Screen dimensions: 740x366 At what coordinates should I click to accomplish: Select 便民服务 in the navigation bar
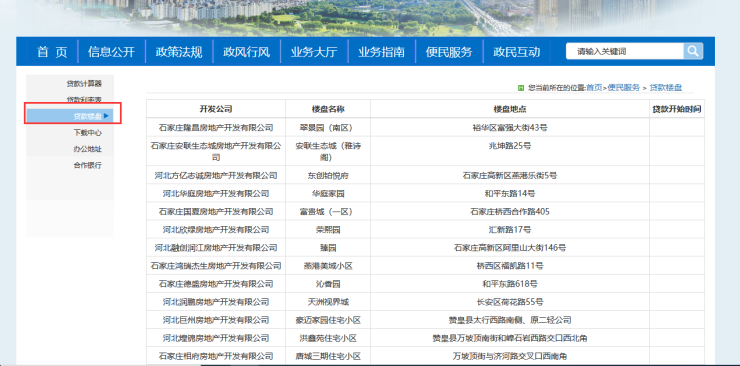(x=449, y=52)
